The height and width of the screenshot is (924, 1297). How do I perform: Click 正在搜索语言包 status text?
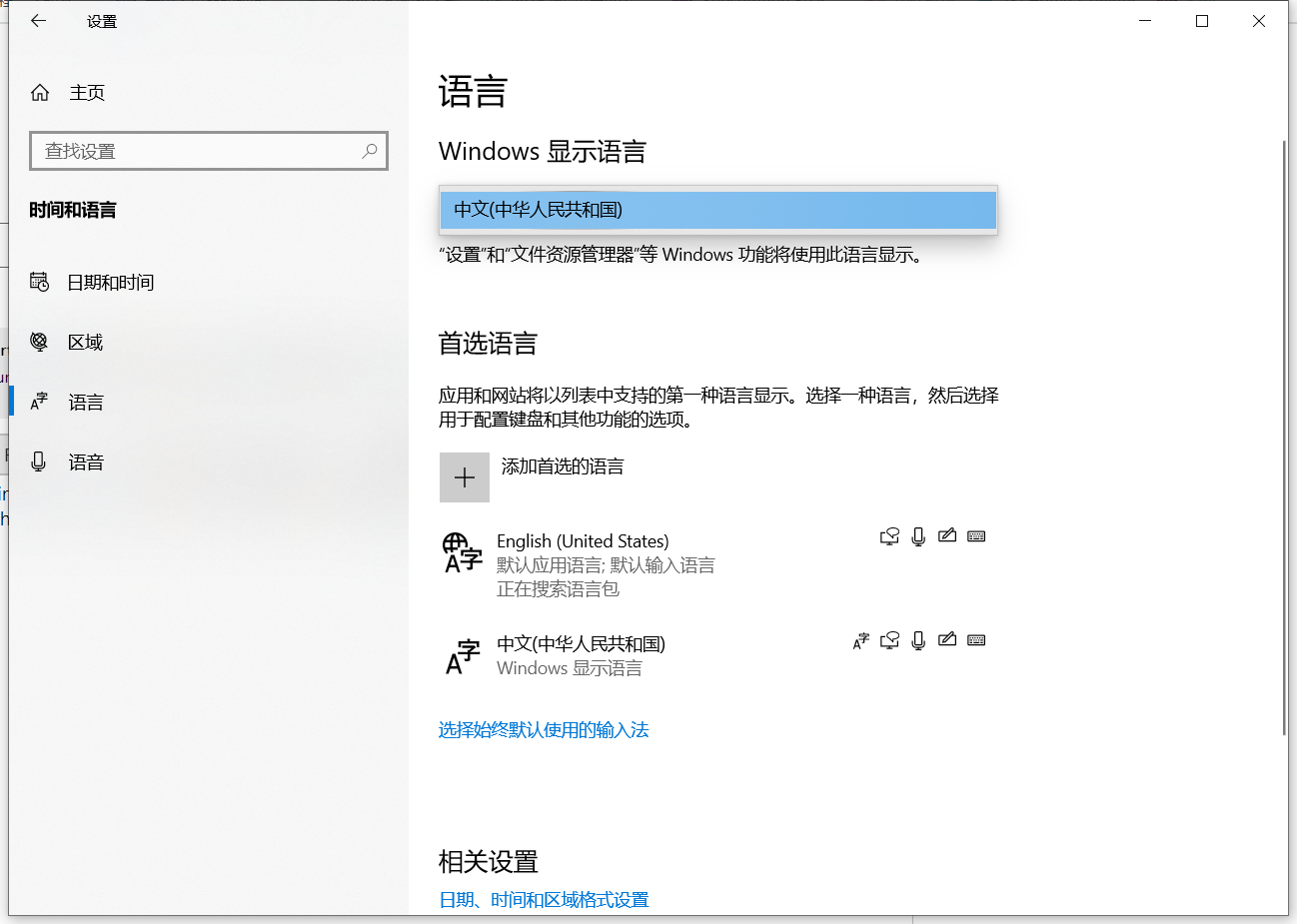558,589
